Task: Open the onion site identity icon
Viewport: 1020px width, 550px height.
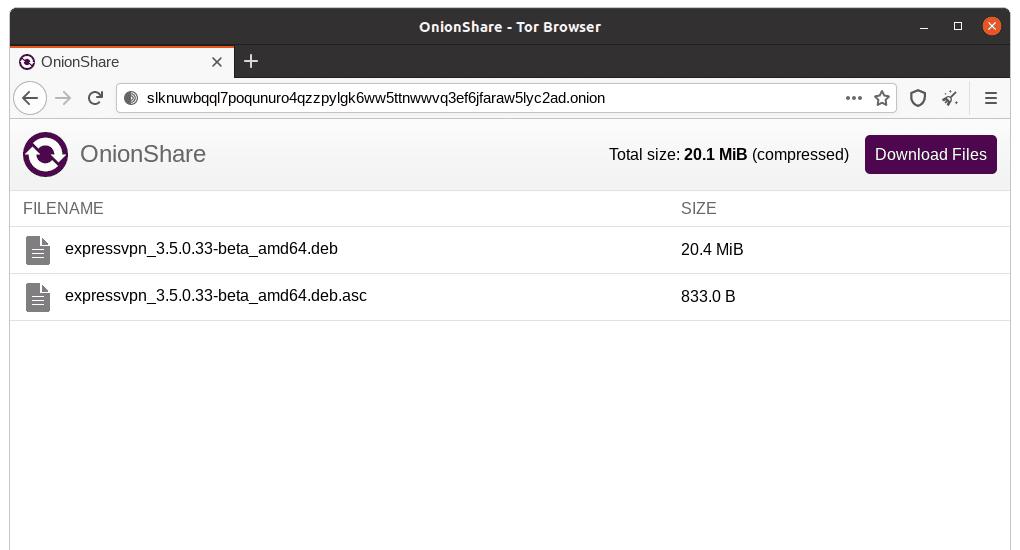Action: 131,98
